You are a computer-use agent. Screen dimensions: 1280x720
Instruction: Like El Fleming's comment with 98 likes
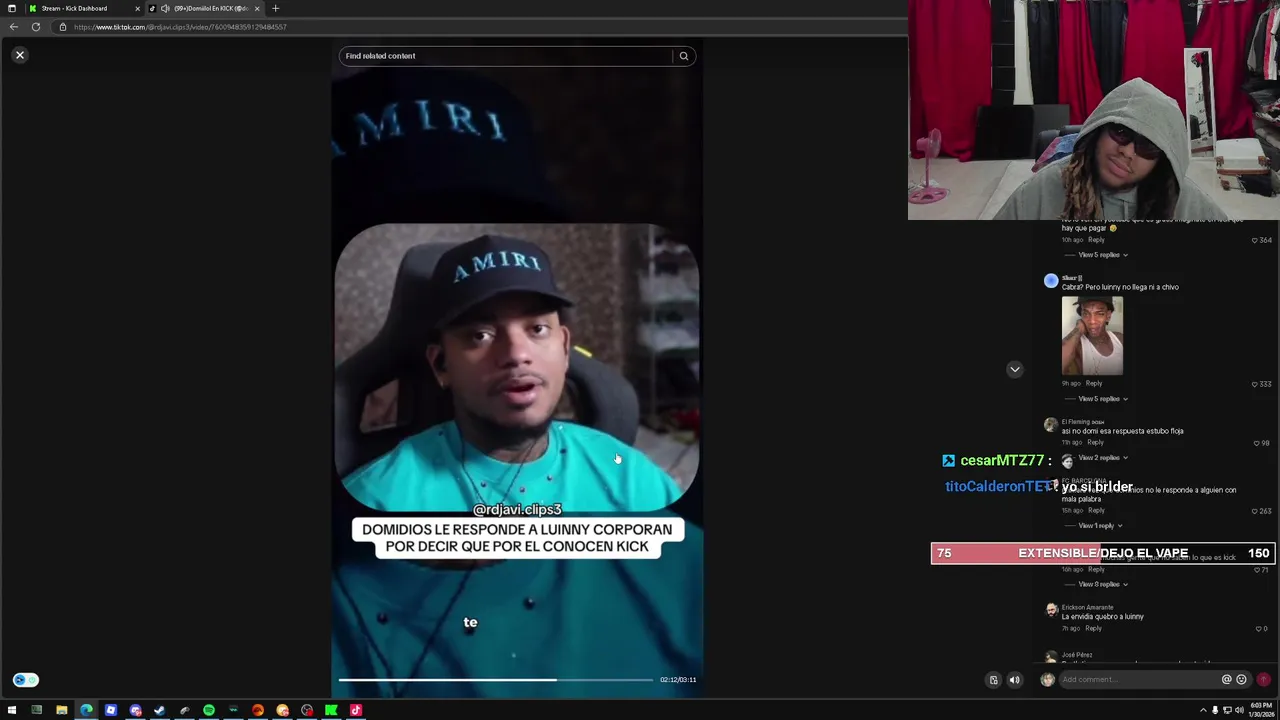coord(1257,443)
